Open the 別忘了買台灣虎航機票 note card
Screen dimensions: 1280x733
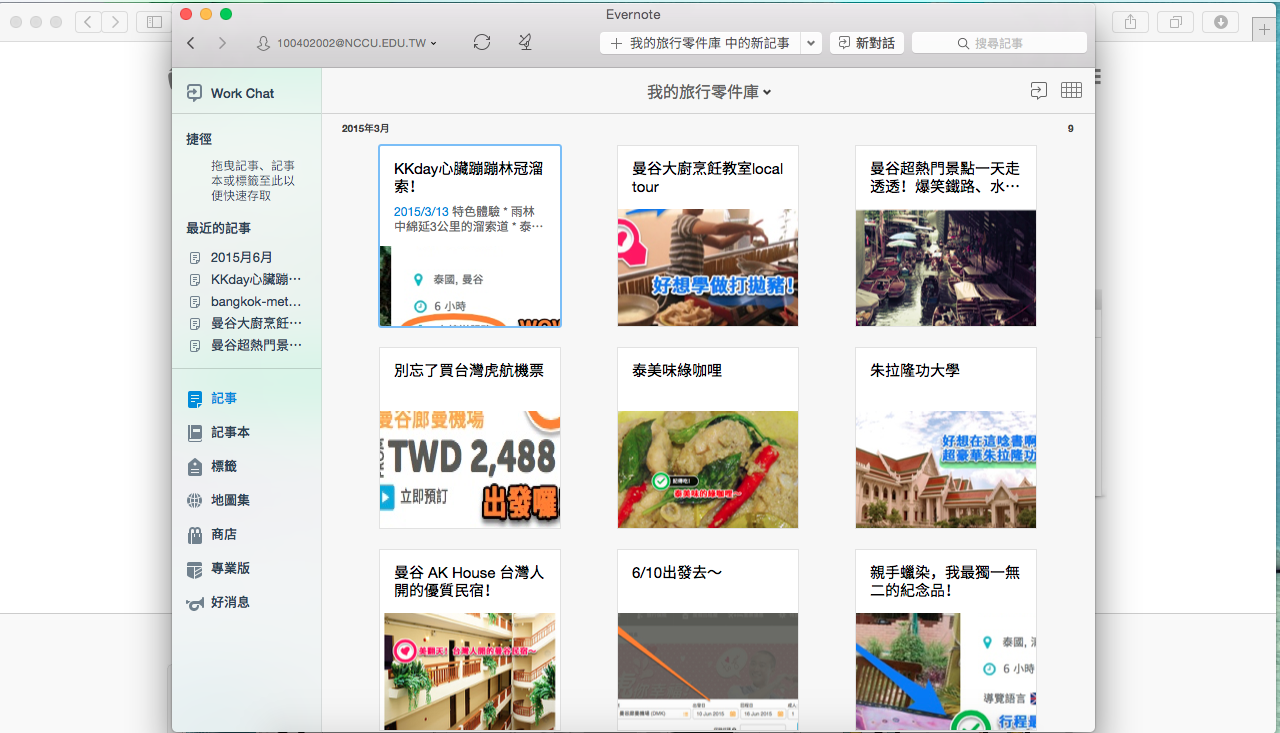click(x=470, y=438)
